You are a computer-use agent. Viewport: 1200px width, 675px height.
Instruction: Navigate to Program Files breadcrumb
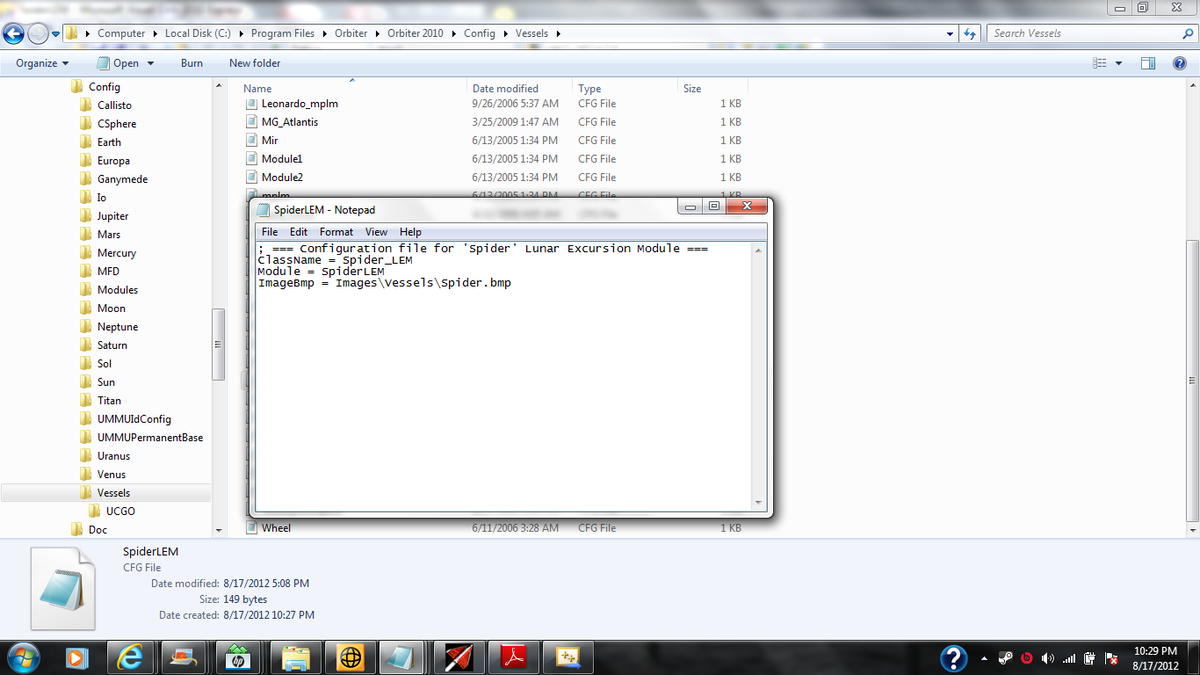pos(283,33)
